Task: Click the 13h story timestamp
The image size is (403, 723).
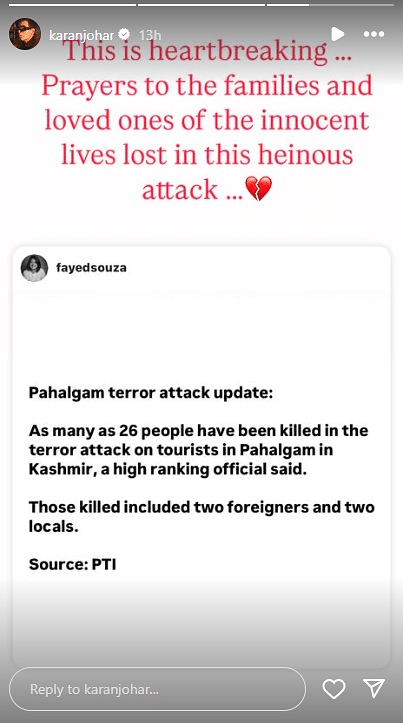Action: click(150, 35)
